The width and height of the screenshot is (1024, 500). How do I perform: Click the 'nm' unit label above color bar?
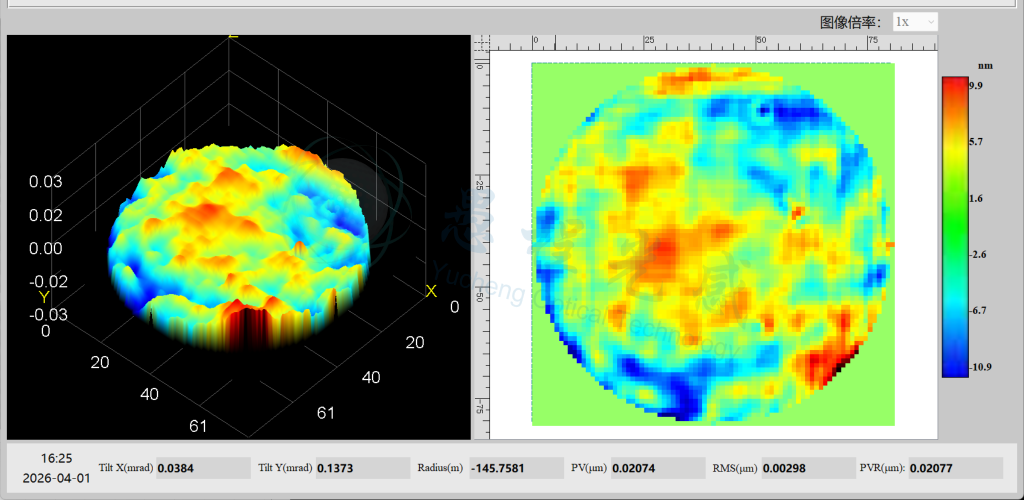[985, 66]
